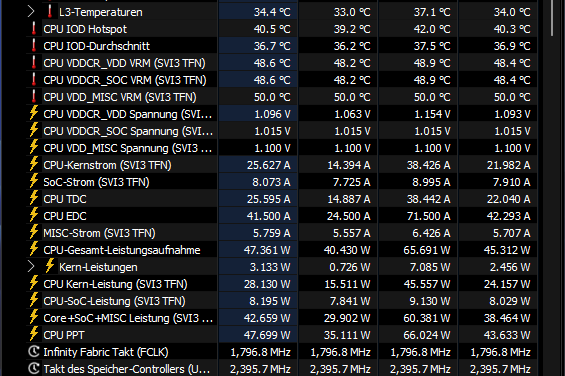
Task: Select the CPU VDD_MISC Spannung label
Action: click(x=128, y=148)
